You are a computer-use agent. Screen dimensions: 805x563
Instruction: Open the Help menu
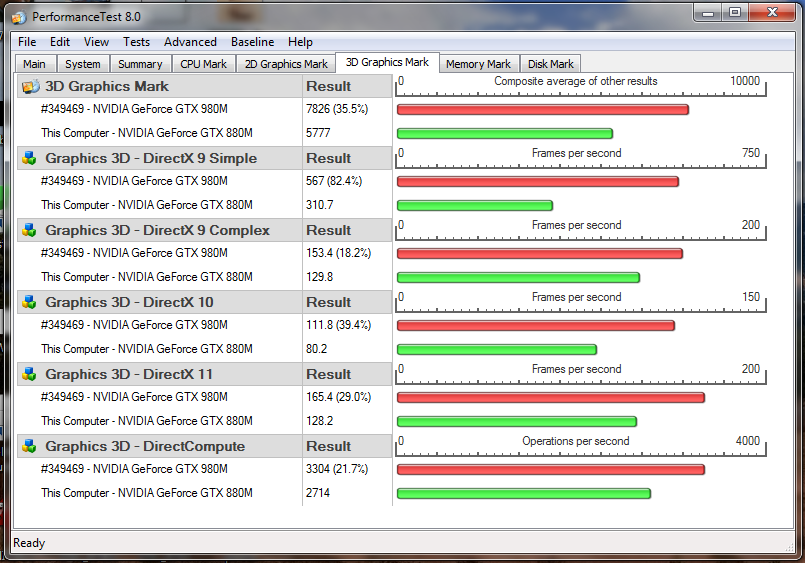pyautogui.click(x=300, y=42)
